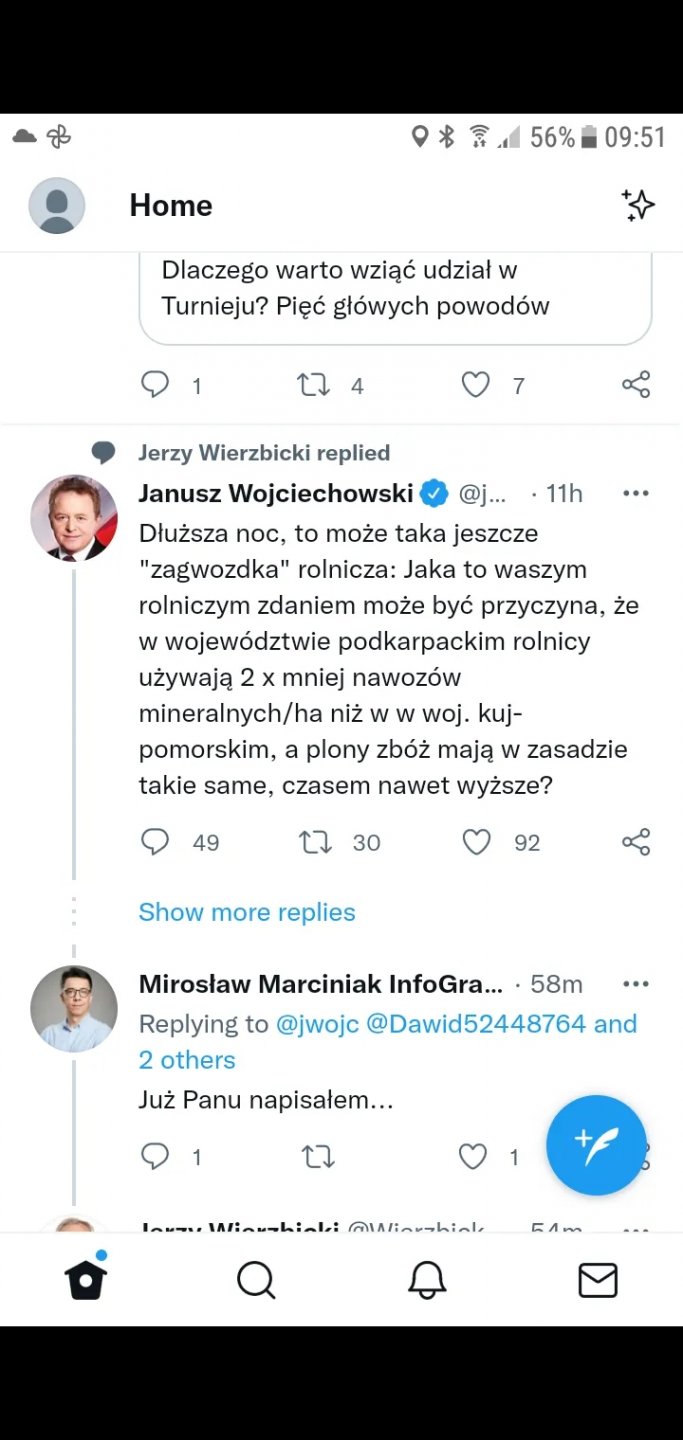Open more options for Janusz Wojciechowski's tweet
This screenshot has height=1440, width=683.
(x=636, y=493)
